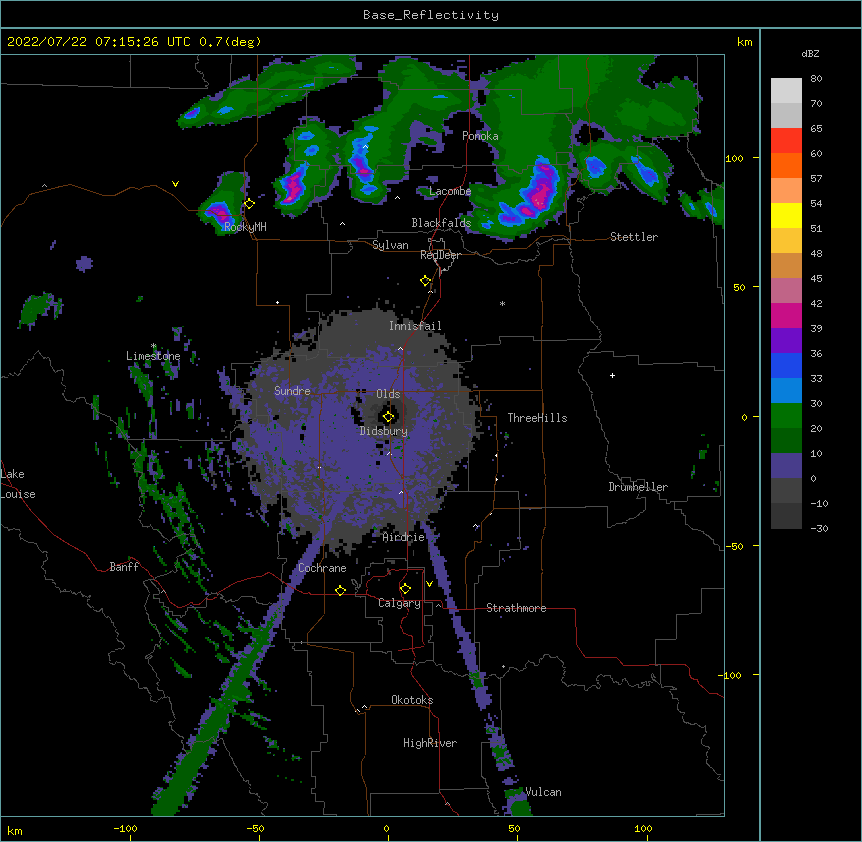Viewport: 862px width, 842px height.
Task: Click the Banff label
Action: (x=124, y=567)
